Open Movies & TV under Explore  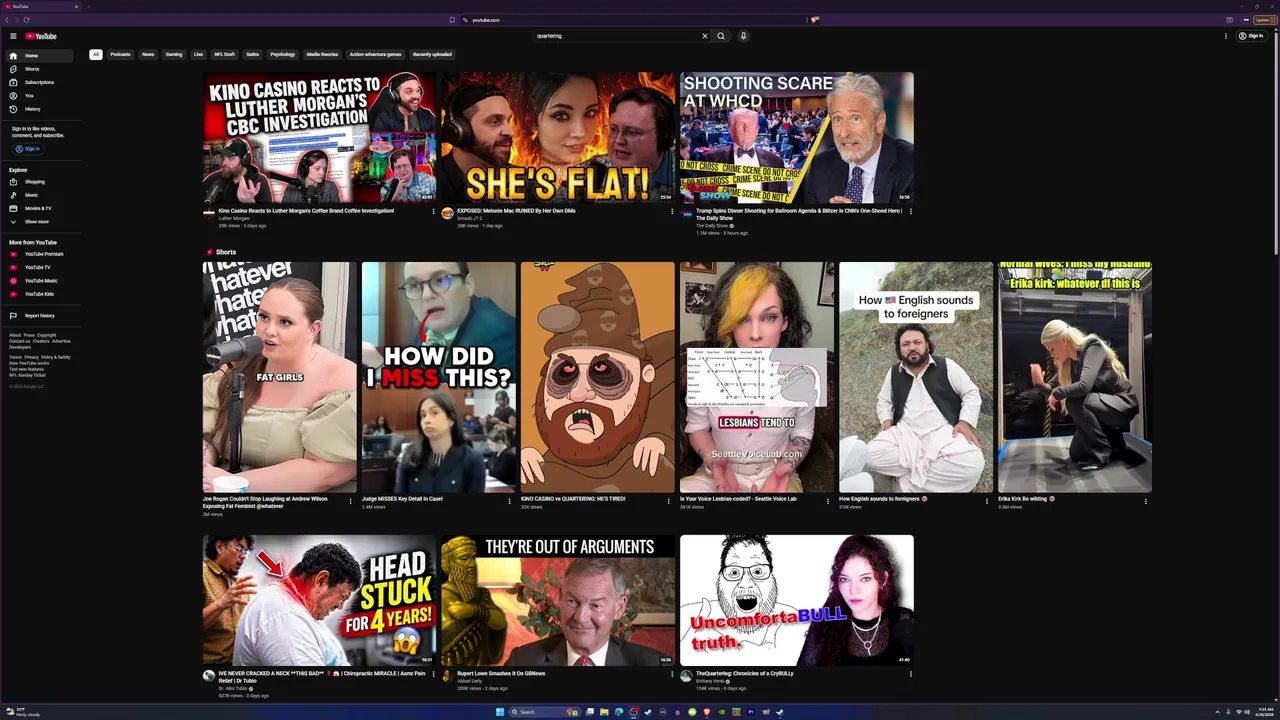coord(38,208)
